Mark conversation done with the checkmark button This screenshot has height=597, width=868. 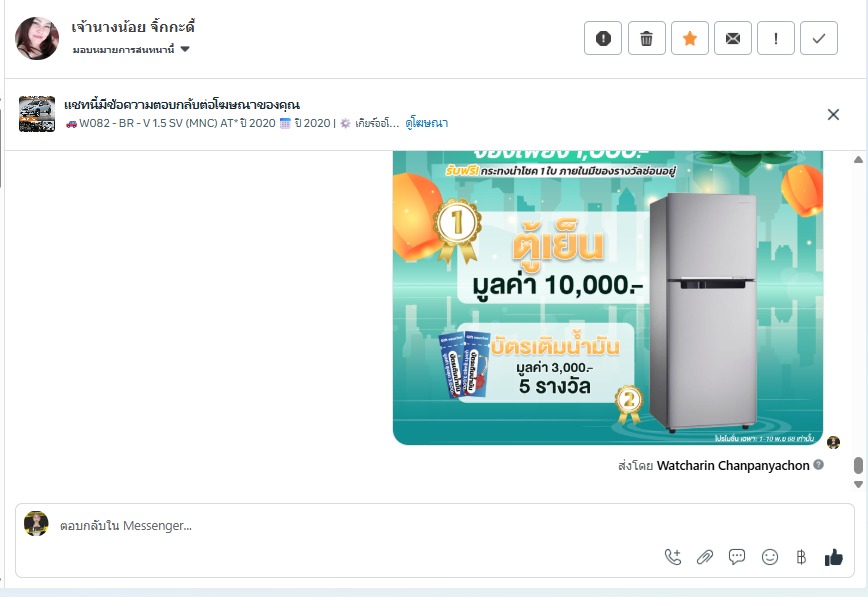point(819,38)
